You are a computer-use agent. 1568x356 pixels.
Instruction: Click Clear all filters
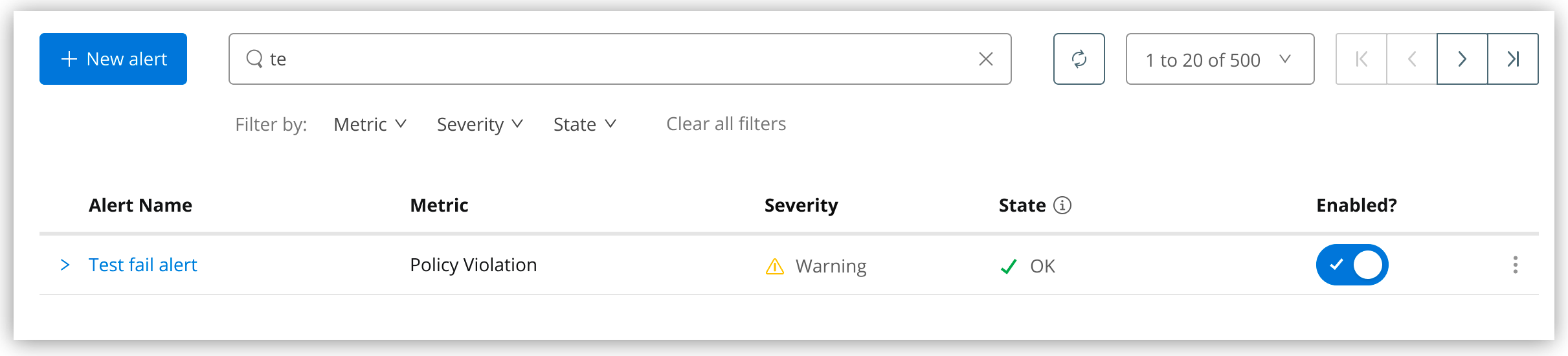[x=726, y=124]
